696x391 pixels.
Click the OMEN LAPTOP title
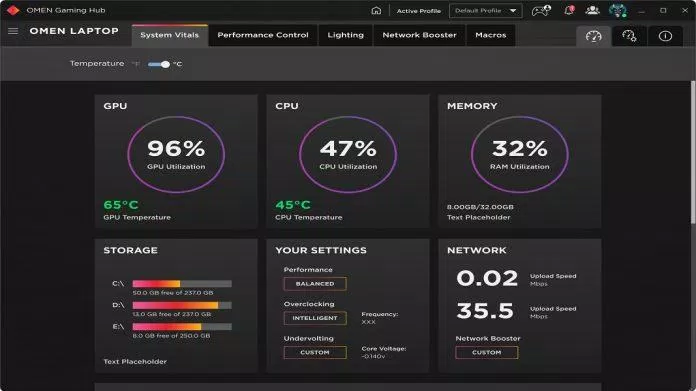(74, 31)
